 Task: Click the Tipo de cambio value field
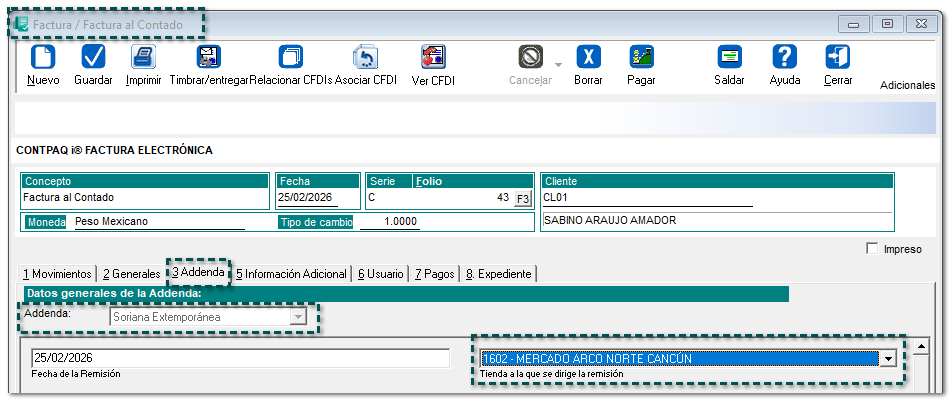tap(389, 222)
